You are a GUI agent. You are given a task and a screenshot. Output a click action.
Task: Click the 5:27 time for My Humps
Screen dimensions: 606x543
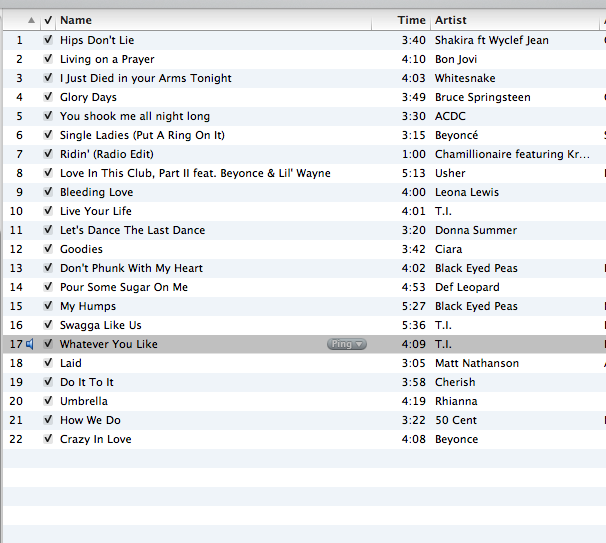414,306
